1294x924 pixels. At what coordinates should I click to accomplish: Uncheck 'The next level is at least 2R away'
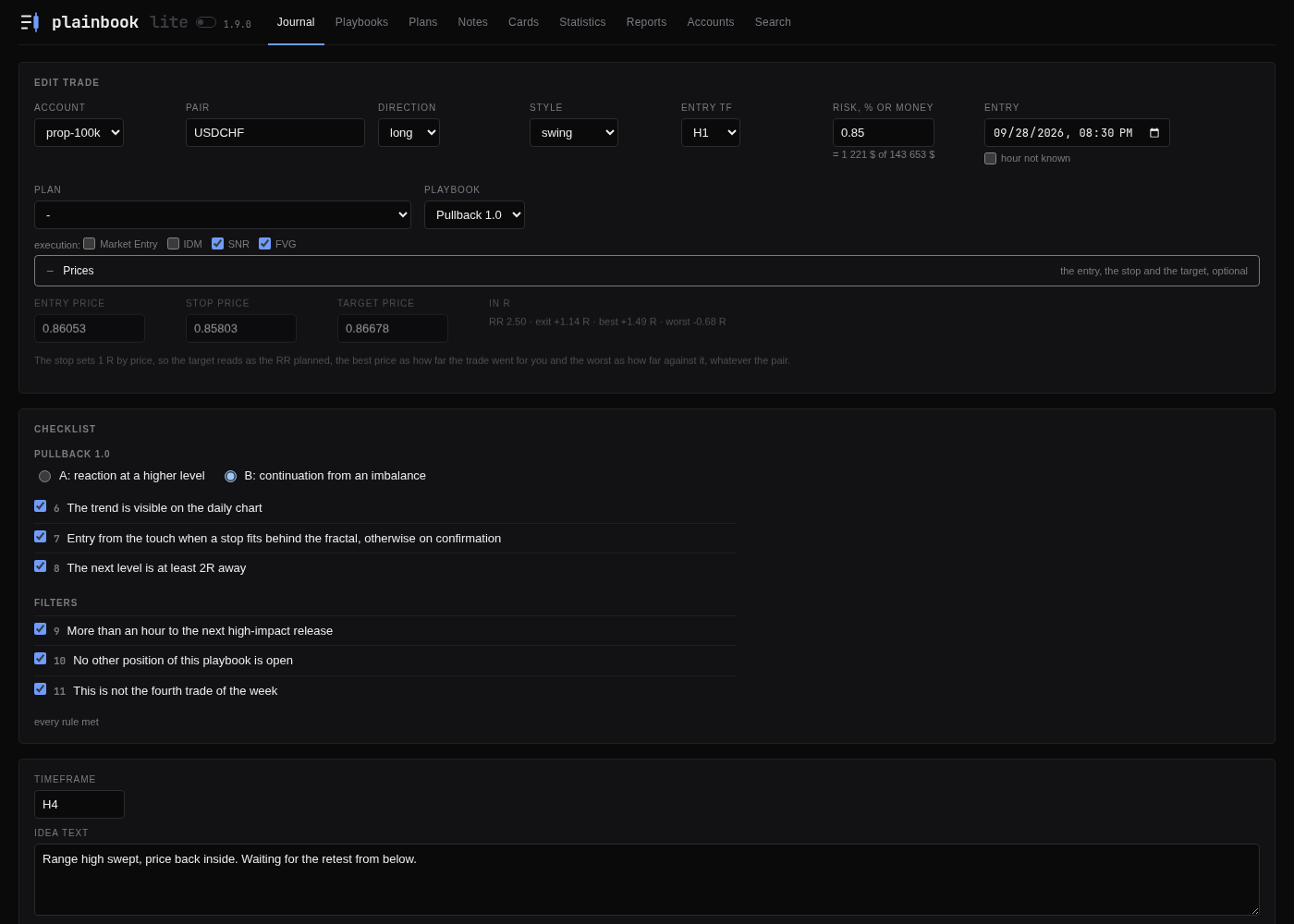click(x=40, y=566)
